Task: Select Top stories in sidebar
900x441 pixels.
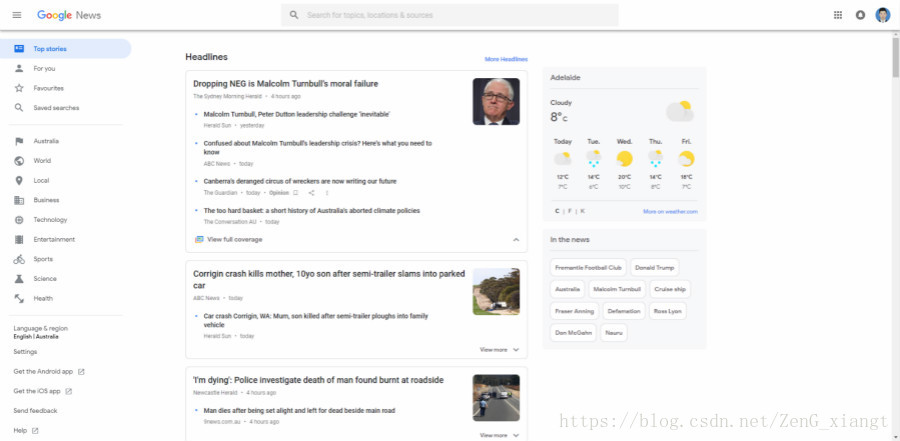Action: (x=65, y=49)
